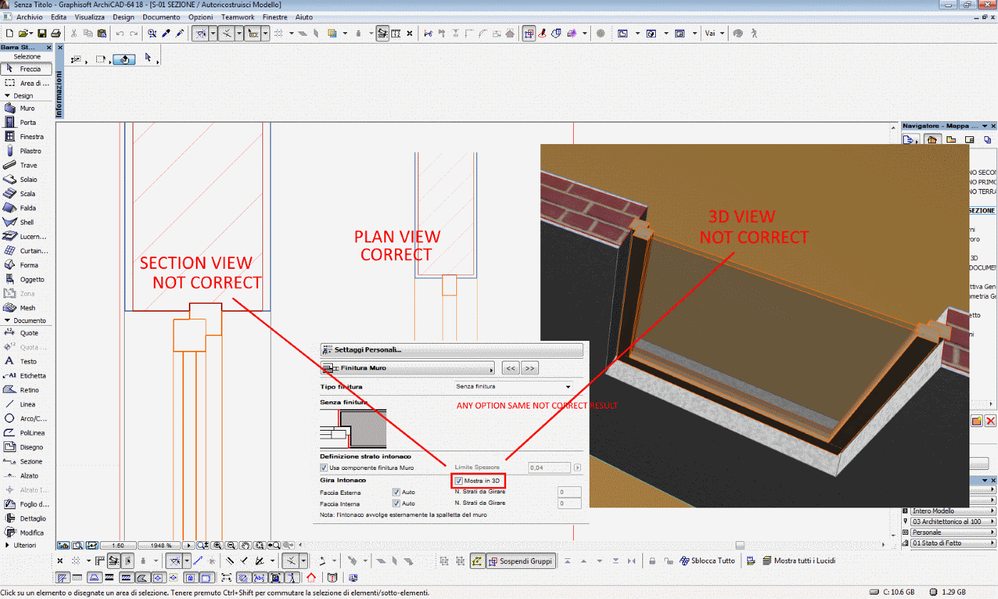Click the horizontal scrollbar below the drawing
The height and width of the screenshot is (599, 998).
coord(592,546)
